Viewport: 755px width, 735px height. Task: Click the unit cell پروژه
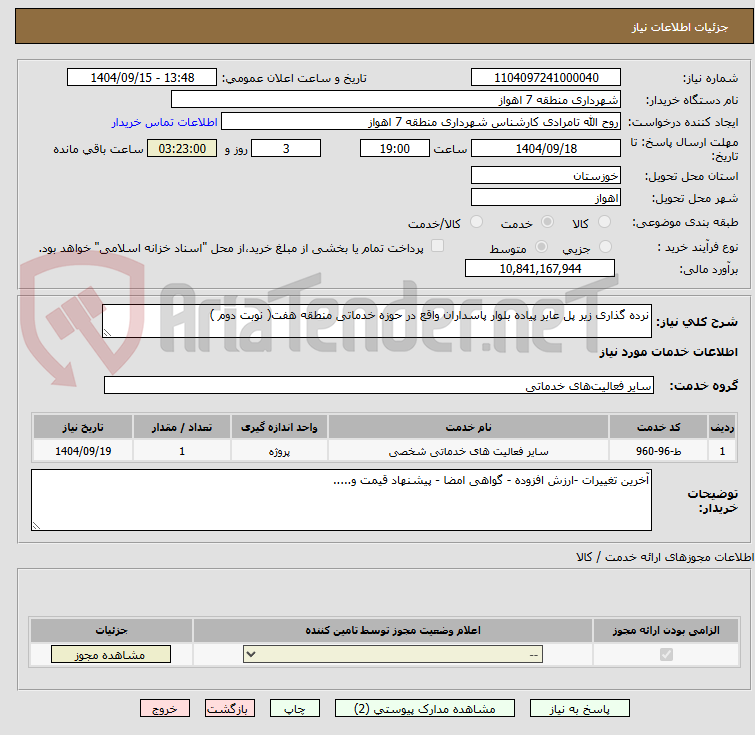click(279, 451)
